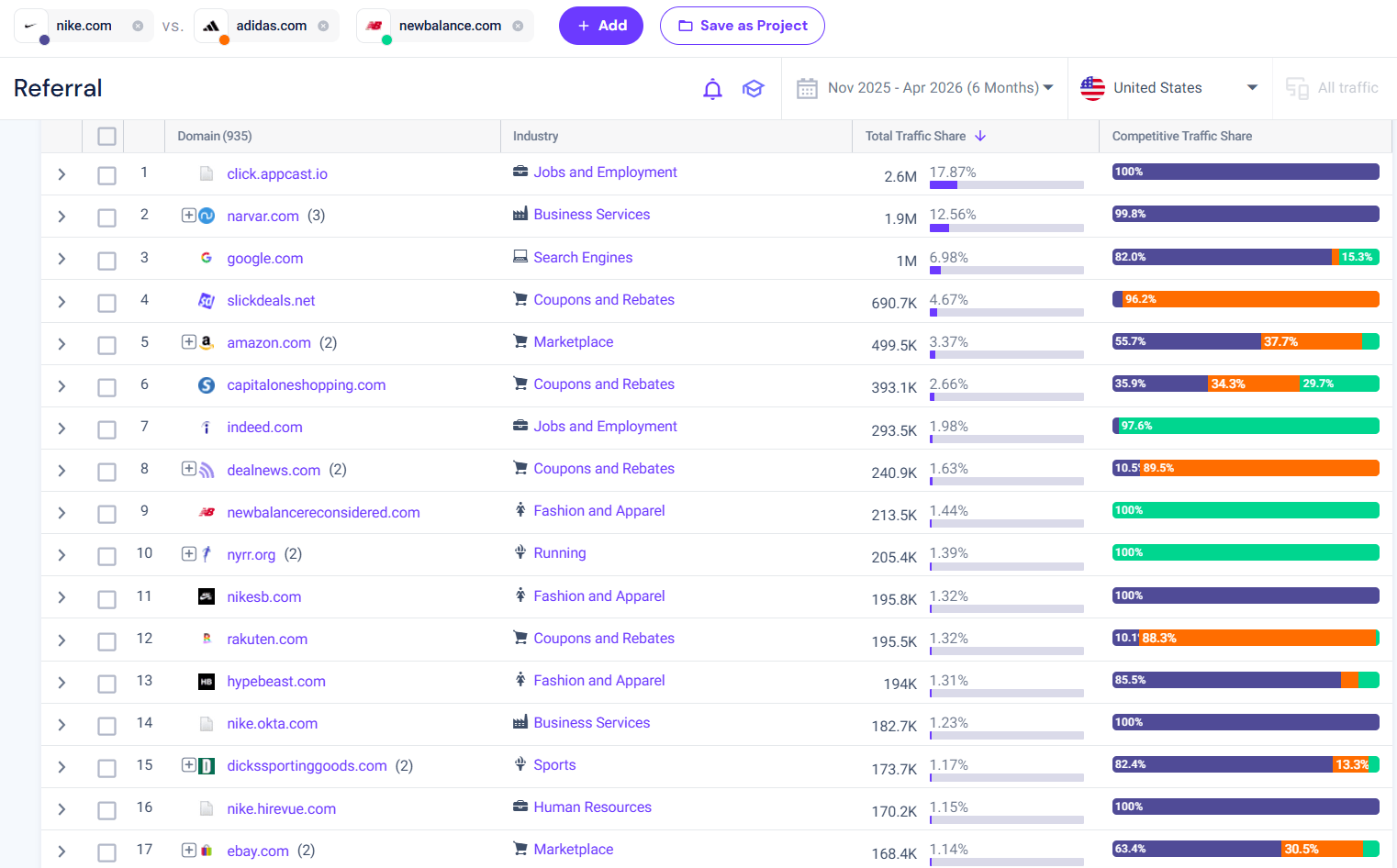Tick the indeed.com row checkbox
The width and height of the screenshot is (1397, 868).
107,429
